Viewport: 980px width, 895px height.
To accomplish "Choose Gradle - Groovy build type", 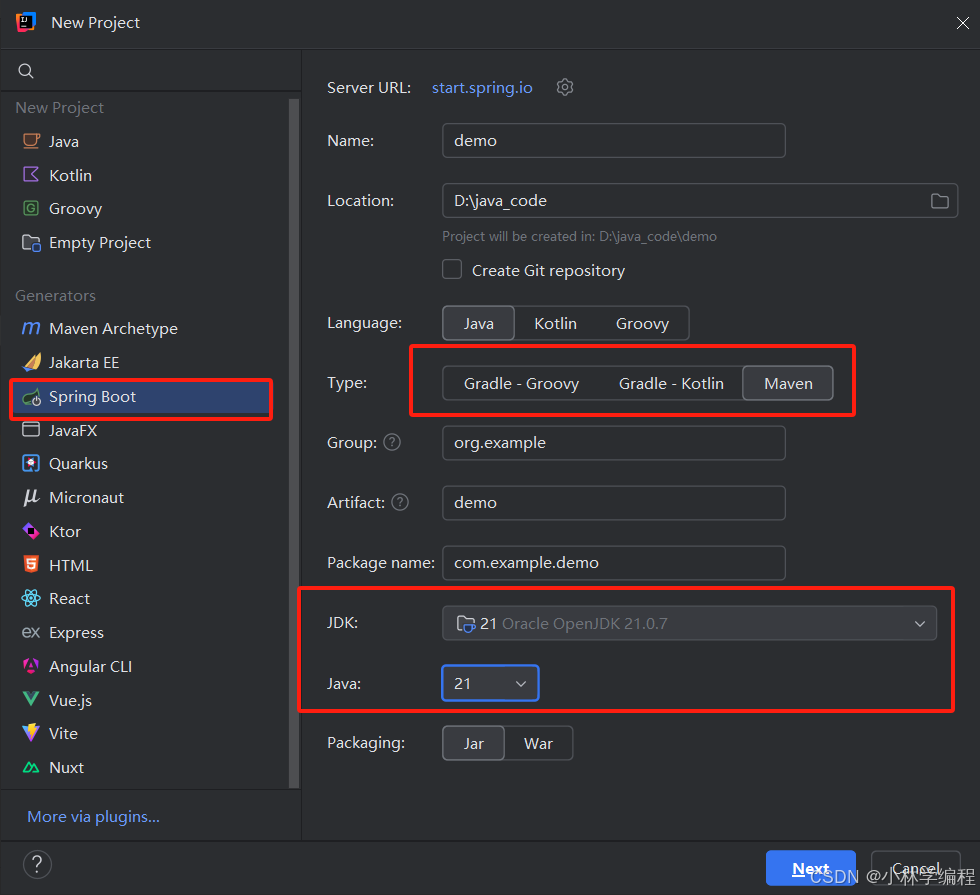I will (x=521, y=383).
